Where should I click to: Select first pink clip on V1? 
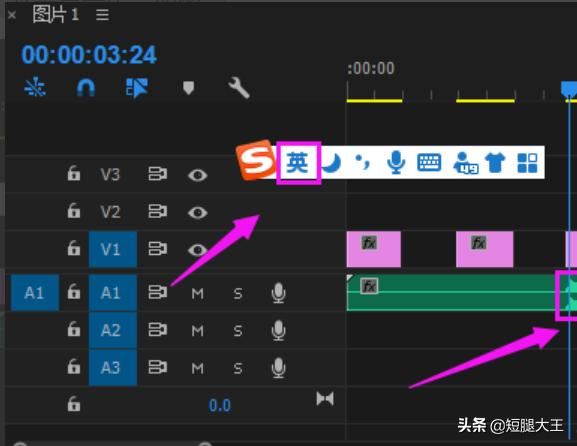374,249
